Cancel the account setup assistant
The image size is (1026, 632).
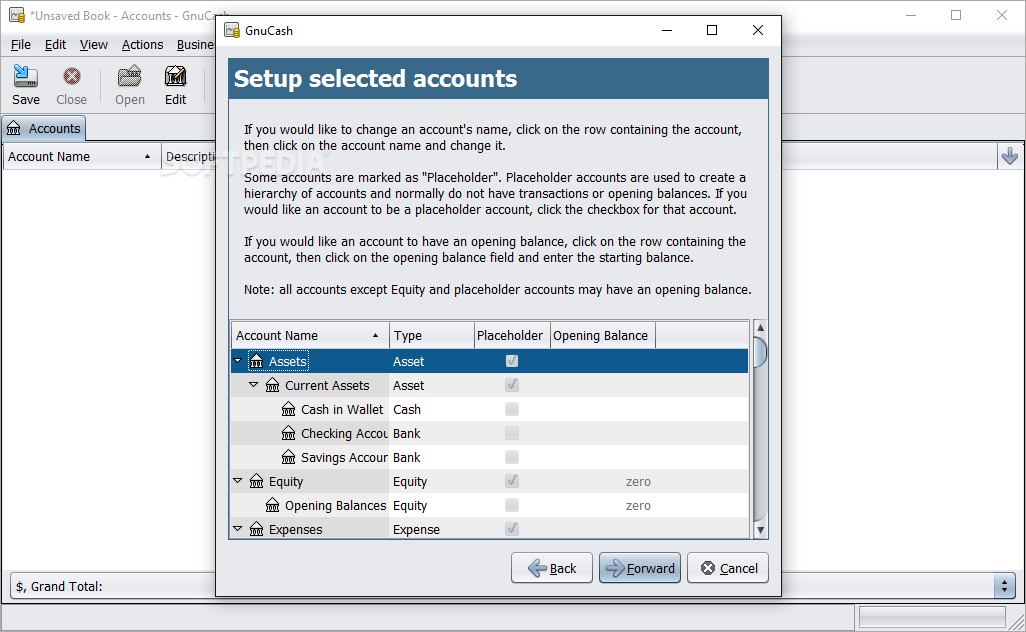point(728,568)
